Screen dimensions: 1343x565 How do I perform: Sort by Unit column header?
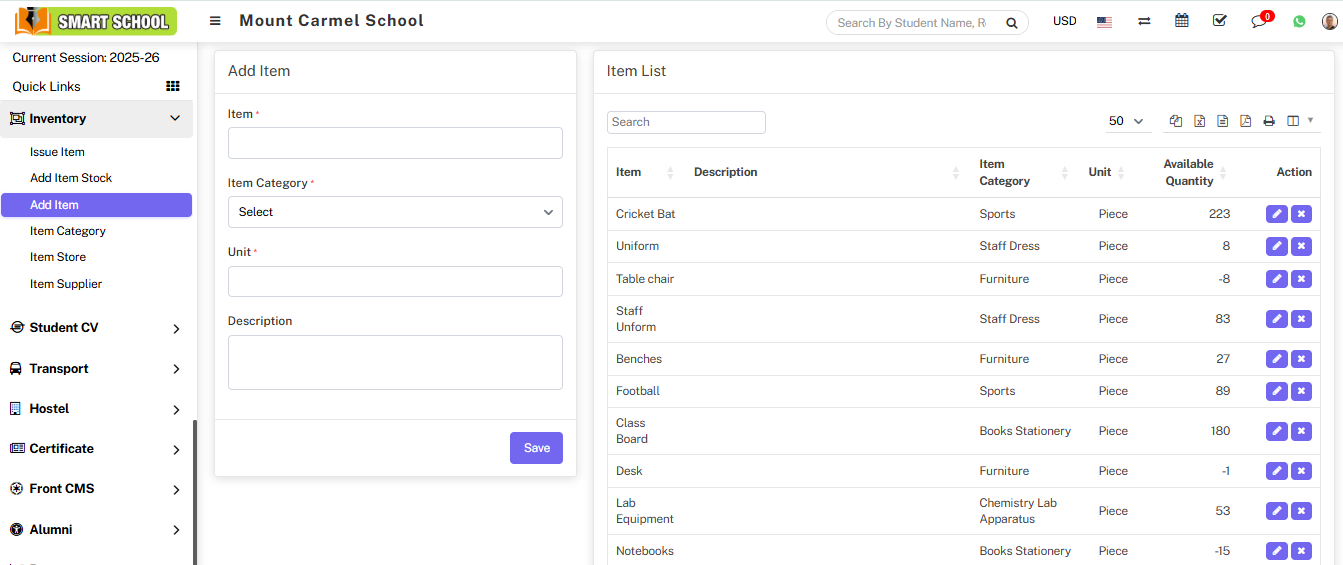[x=1106, y=172]
